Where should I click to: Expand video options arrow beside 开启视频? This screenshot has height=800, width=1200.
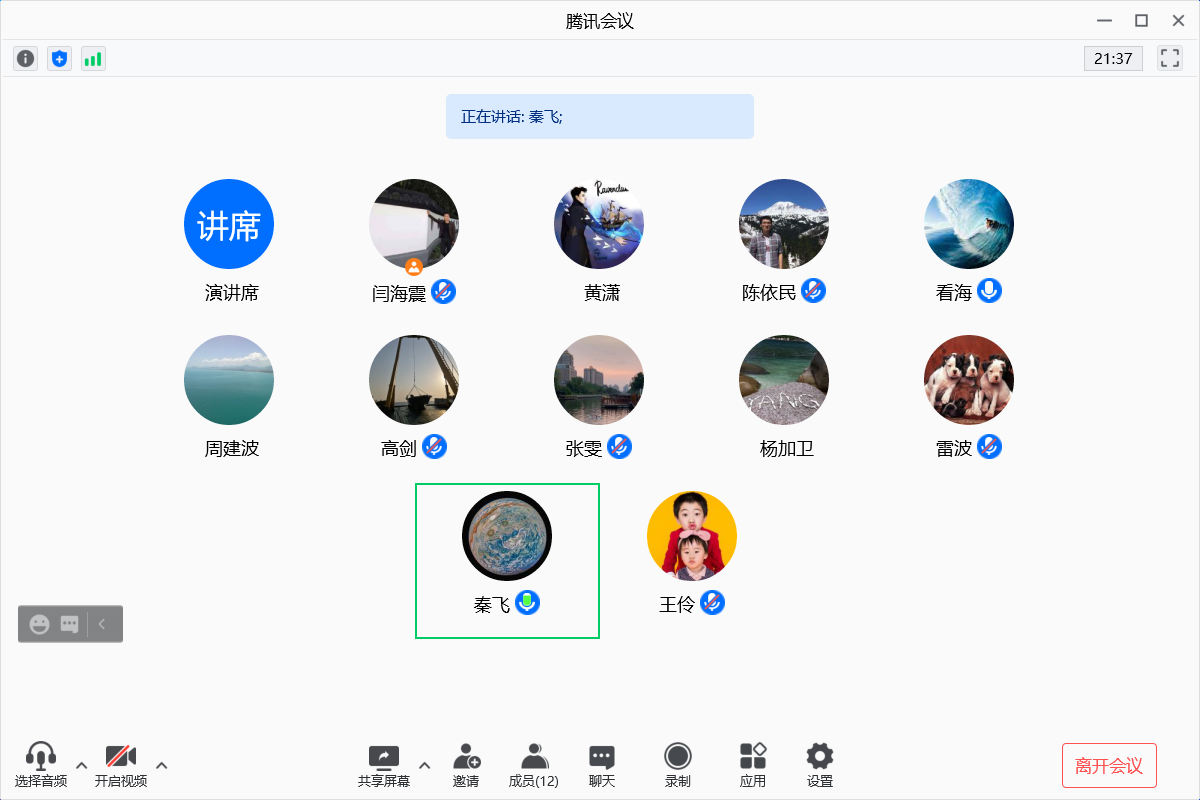point(162,766)
